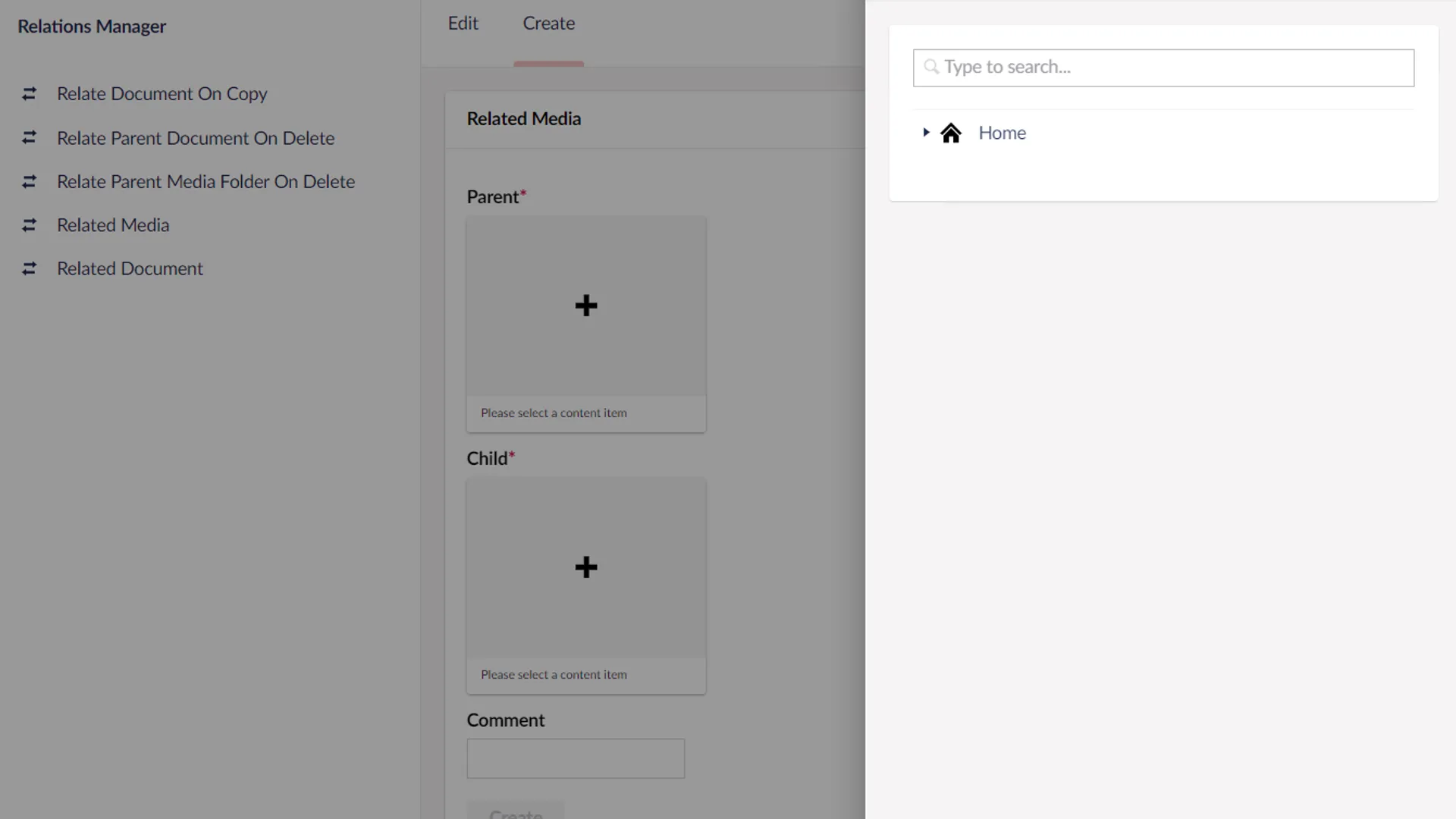This screenshot has width=1456, height=819.
Task: Click the Relate Document On Copy relation icon
Action: 29,94
